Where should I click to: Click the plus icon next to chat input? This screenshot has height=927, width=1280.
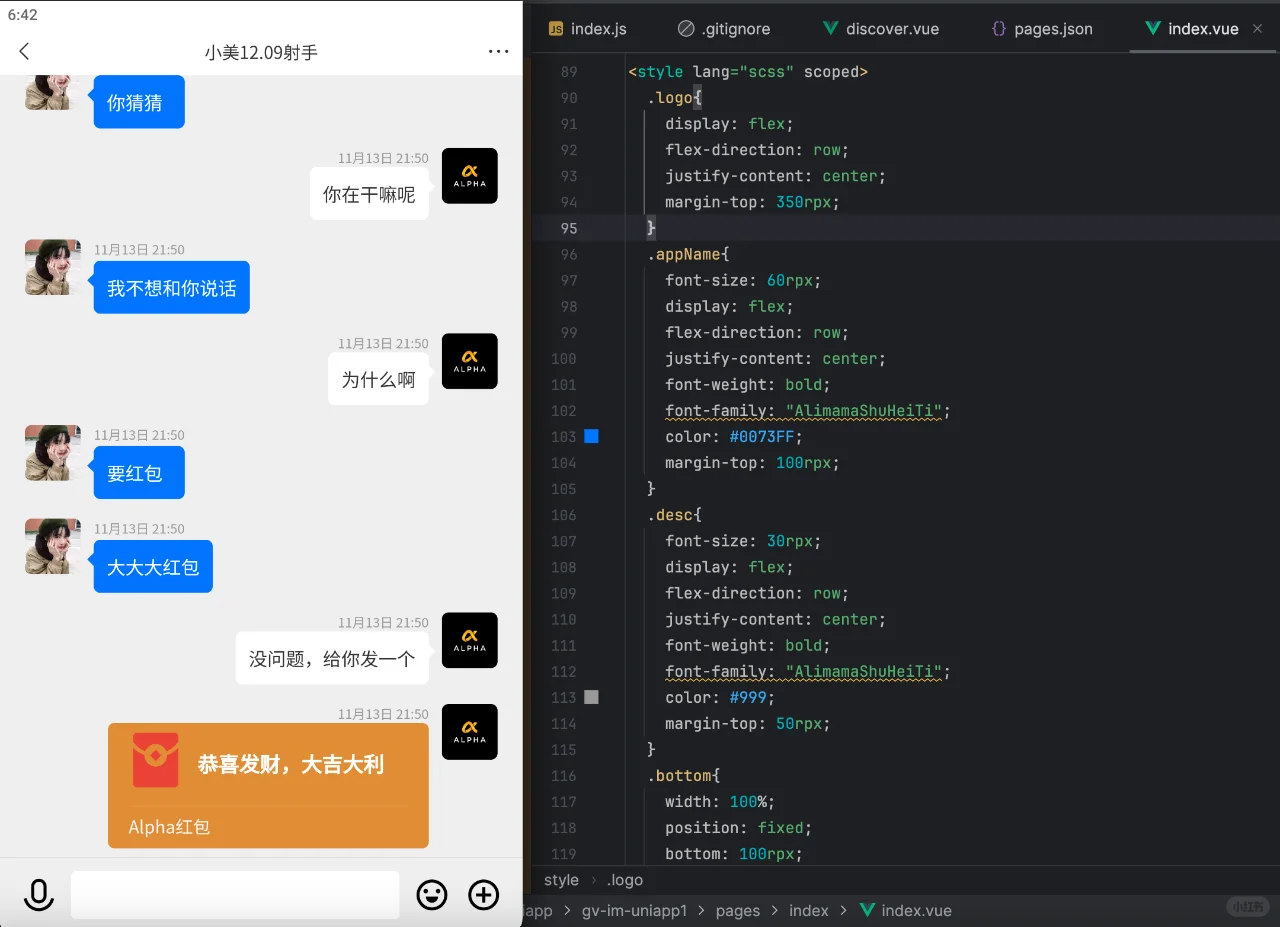484,895
